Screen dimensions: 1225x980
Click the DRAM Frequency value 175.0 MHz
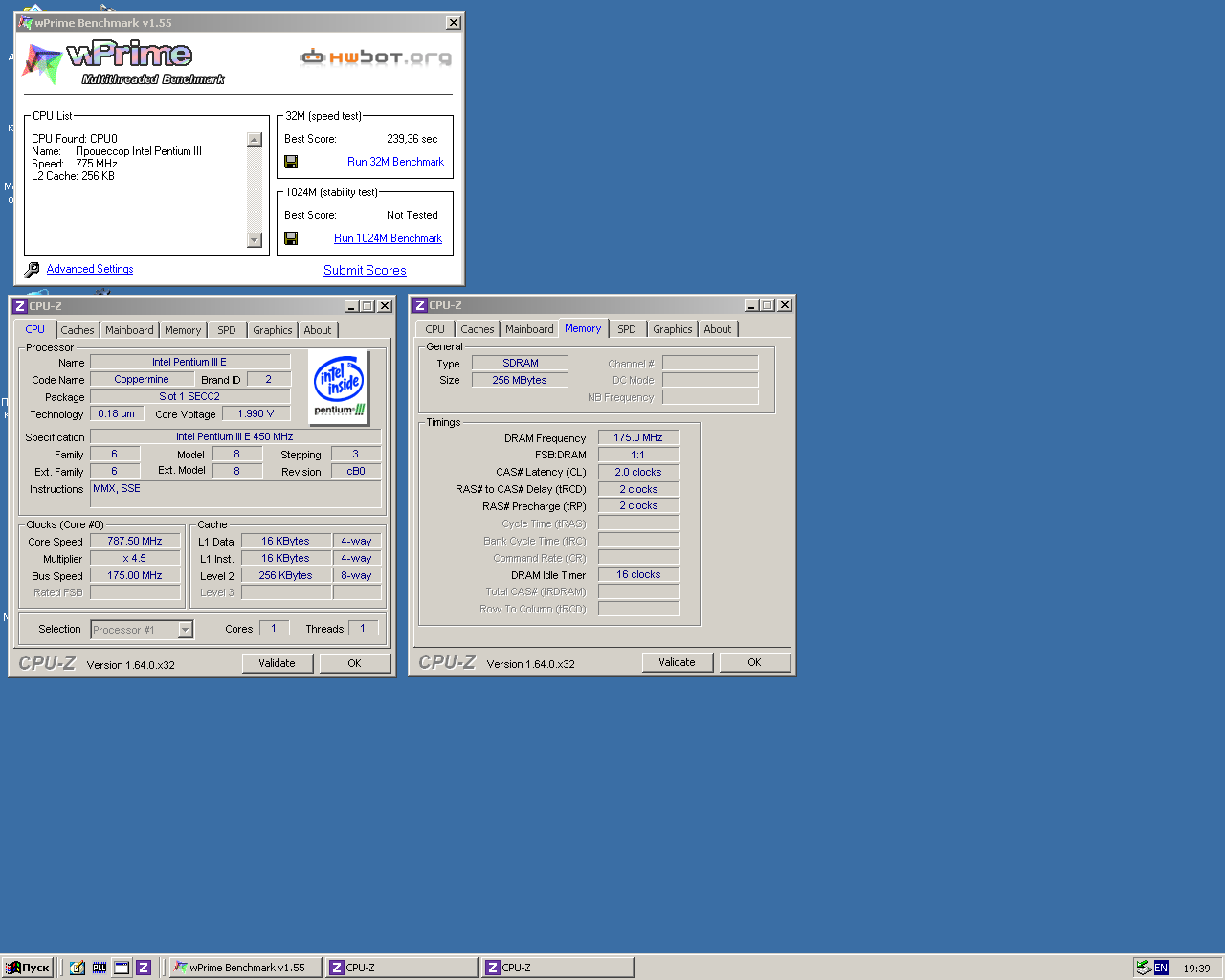click(638, 437)
